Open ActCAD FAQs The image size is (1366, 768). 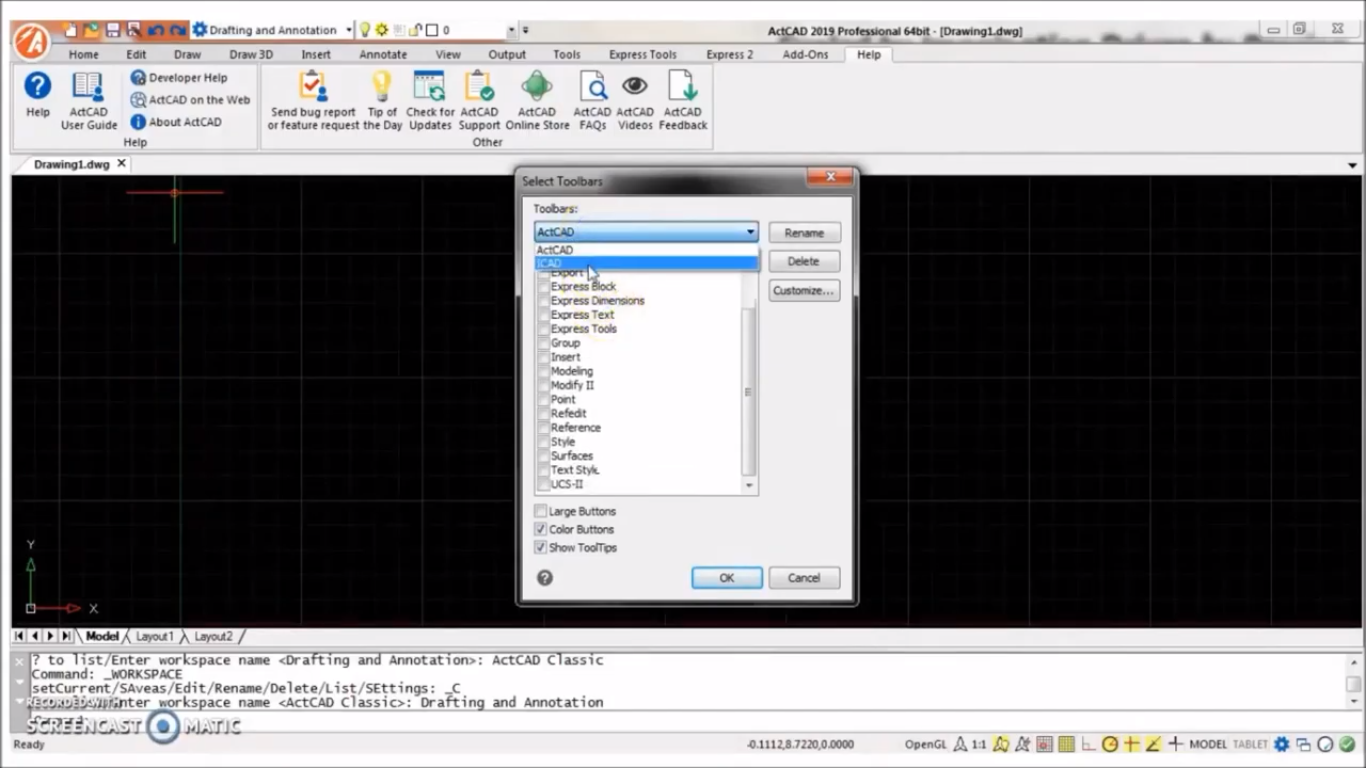(592, 101)
